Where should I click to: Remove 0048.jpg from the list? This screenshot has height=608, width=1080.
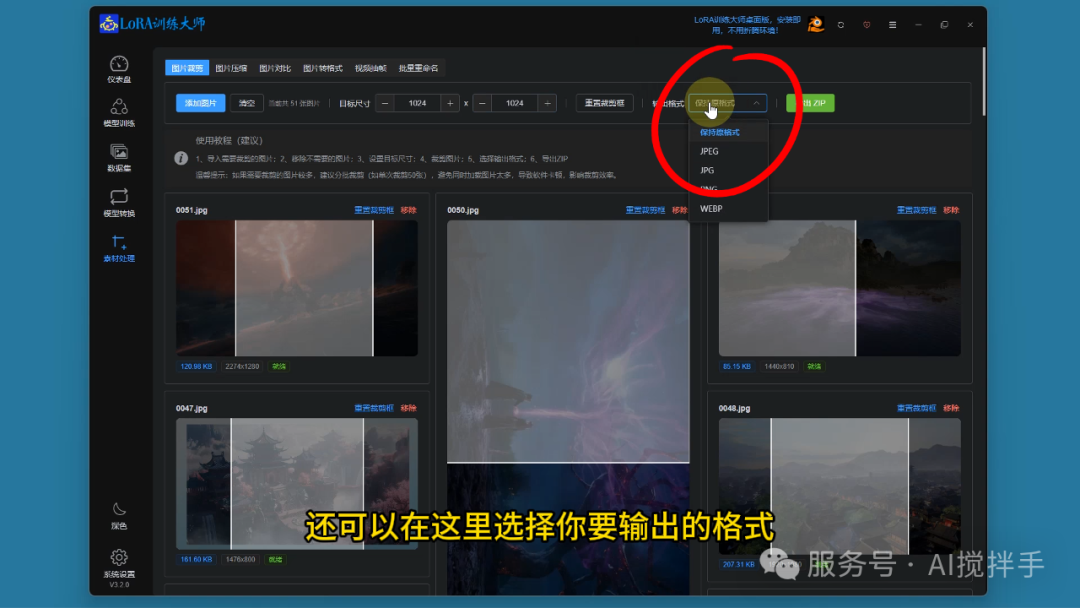point(951,408)
